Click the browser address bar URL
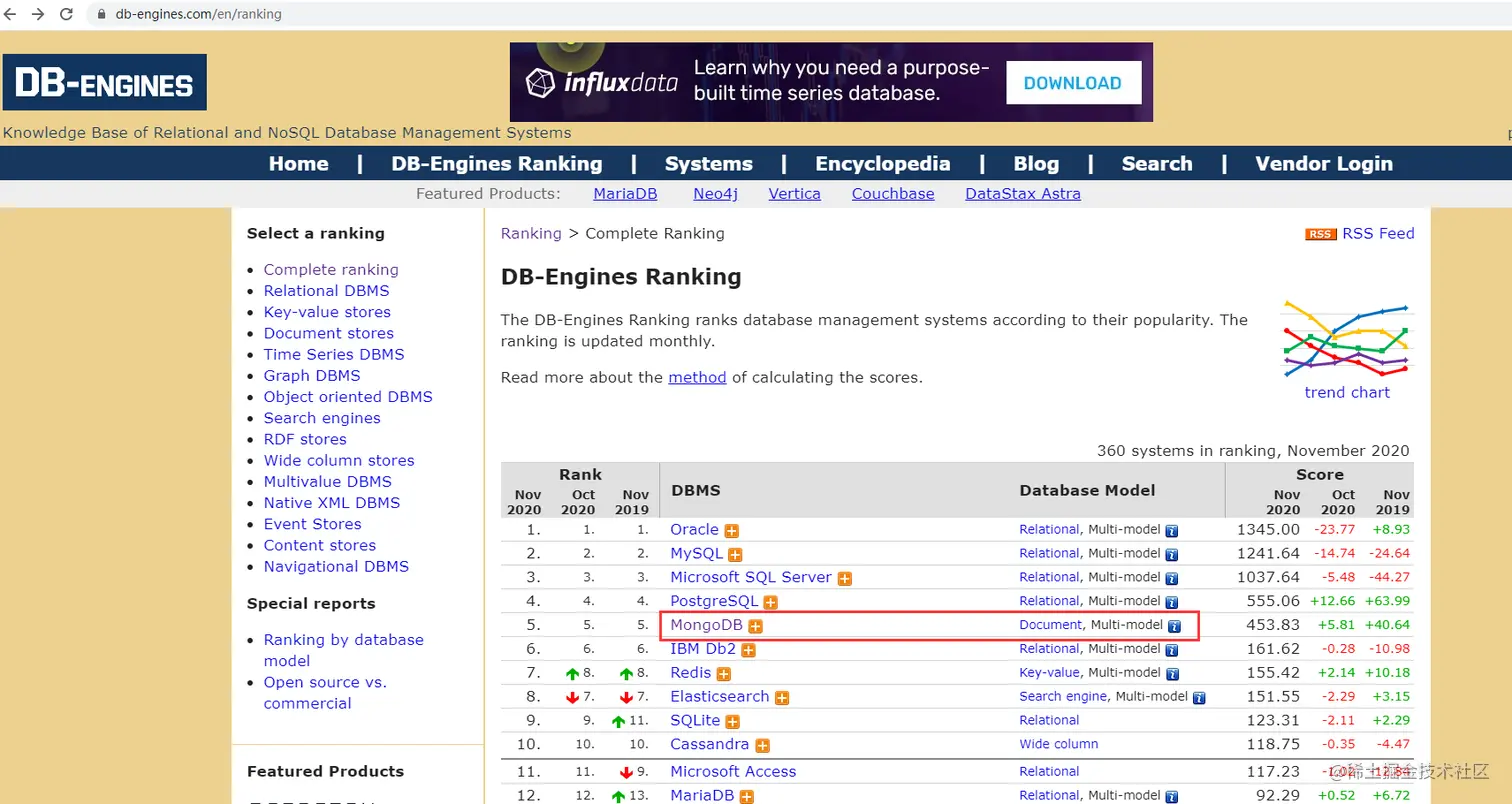This screenshot has width=1512, height=804. pos(199,15)
